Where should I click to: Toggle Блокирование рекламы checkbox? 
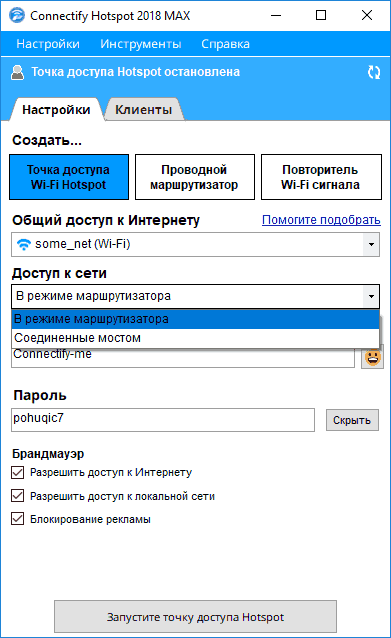[x=17, y=519]
